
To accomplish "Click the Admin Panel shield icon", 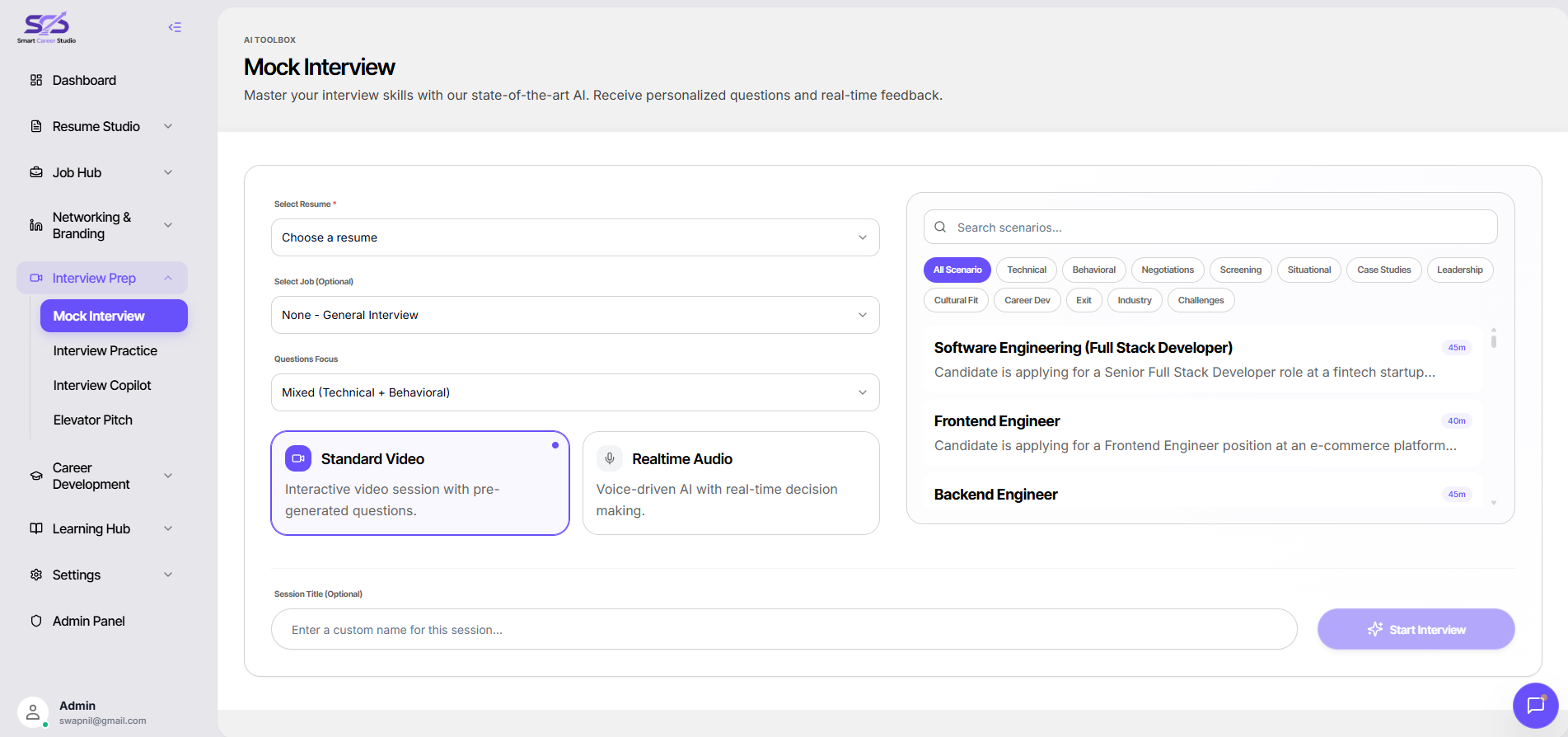I will point(36,621).
